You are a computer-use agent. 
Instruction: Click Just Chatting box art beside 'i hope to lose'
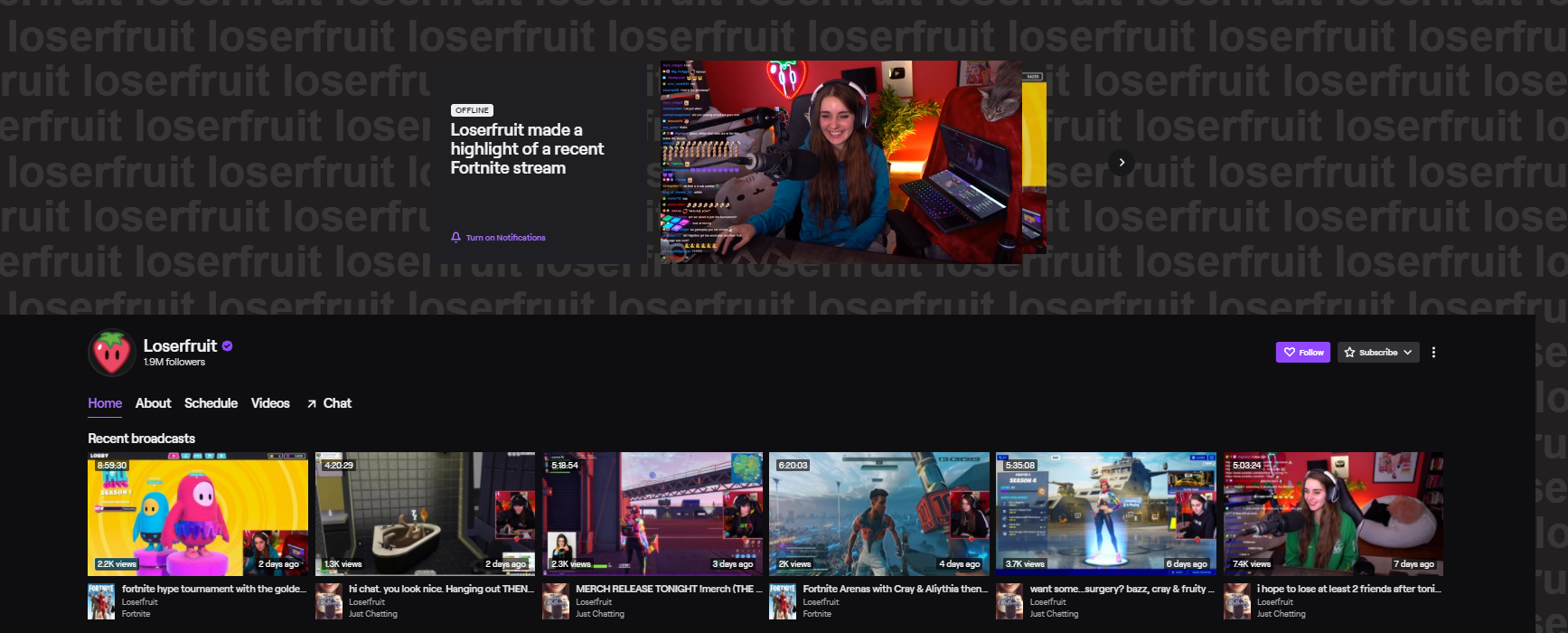click(1237, 601)
